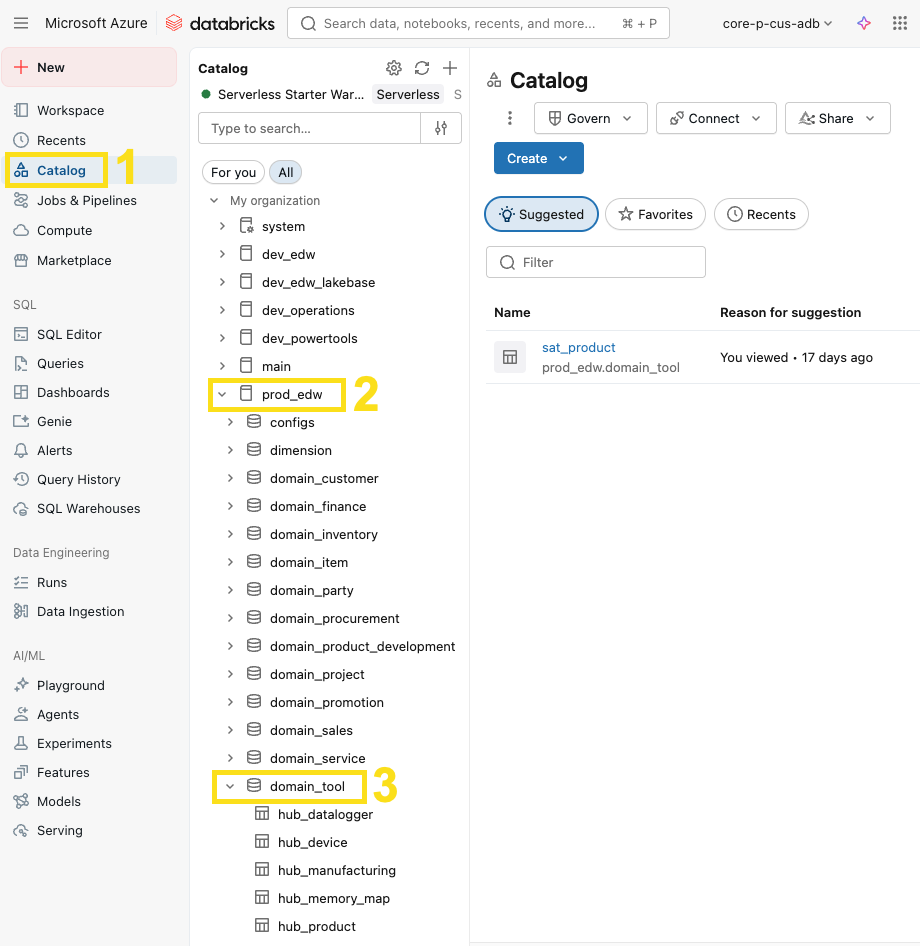This screenshot has height=946, width=920.
Task: Open the core-p-cus-adb workspace switcher
Action: click(777, 24)
